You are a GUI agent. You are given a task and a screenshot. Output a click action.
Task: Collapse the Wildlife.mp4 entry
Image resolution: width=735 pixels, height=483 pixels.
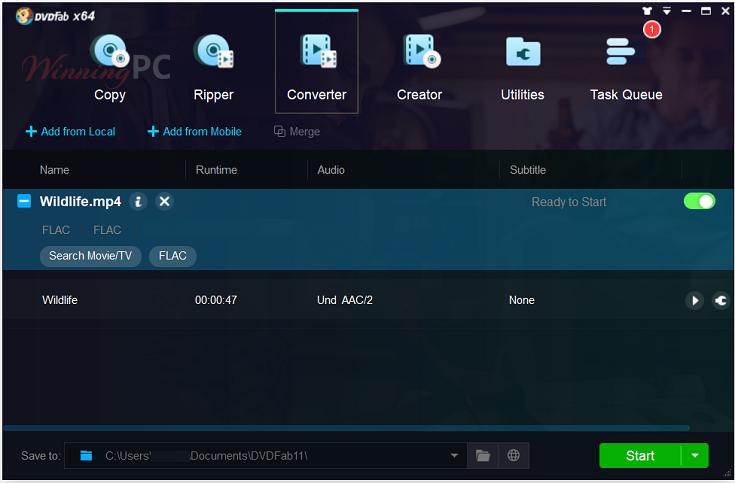[x=24, y=202]
